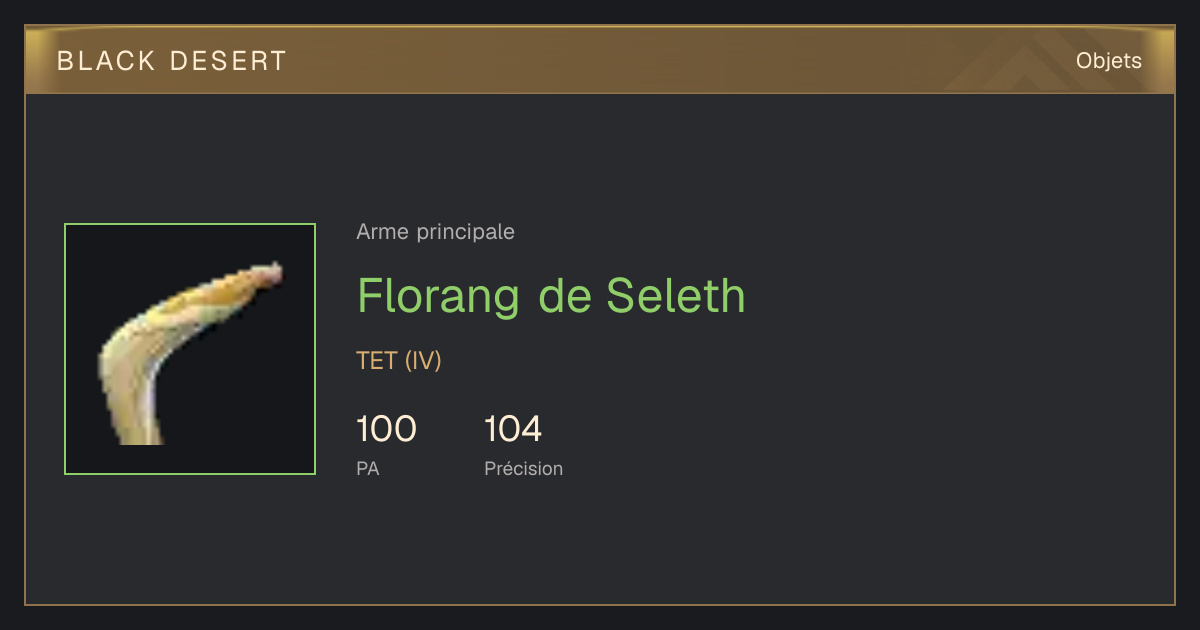Click the BLACK DESERT header title
The image size is (1200, 630).
pyautogui.click(x=172, y=61)
